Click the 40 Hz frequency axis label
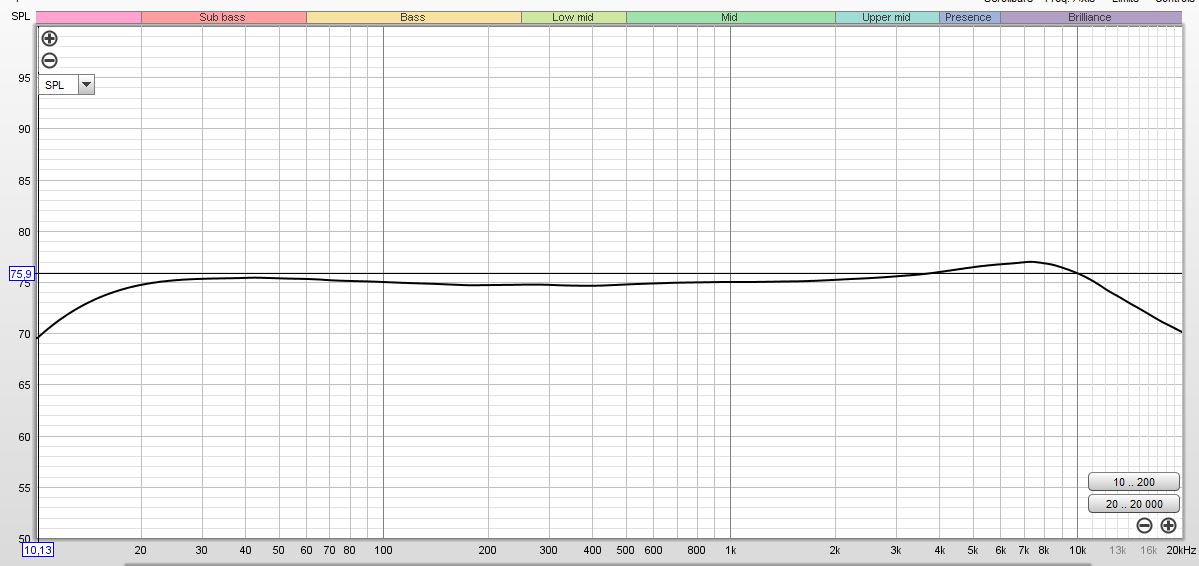This screenshot has height=566, width=1199. tap(245, 550)
